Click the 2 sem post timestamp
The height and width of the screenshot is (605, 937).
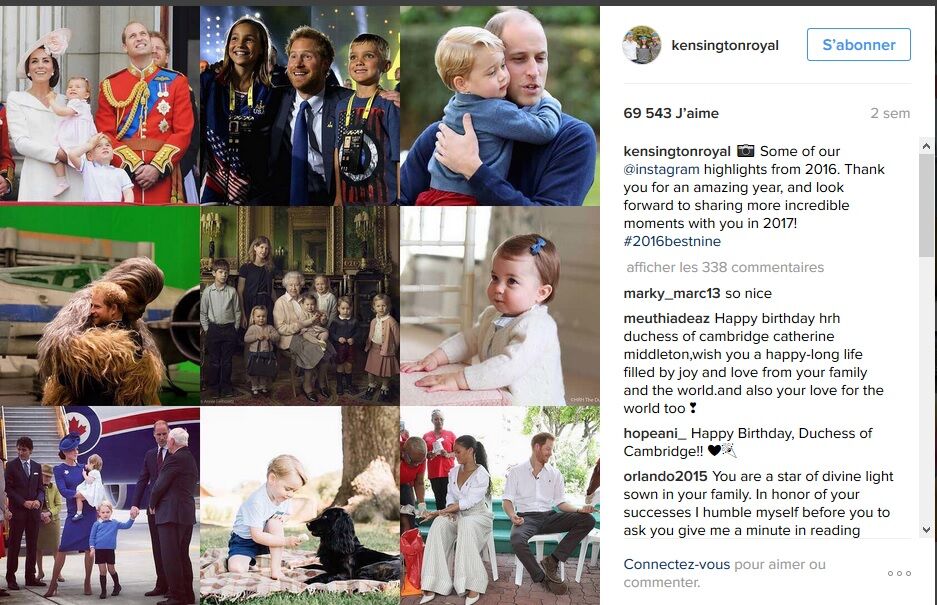pos(890,114)
